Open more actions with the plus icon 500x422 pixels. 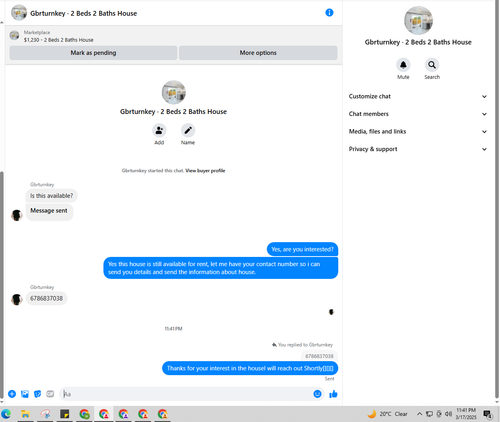(12, 394)
